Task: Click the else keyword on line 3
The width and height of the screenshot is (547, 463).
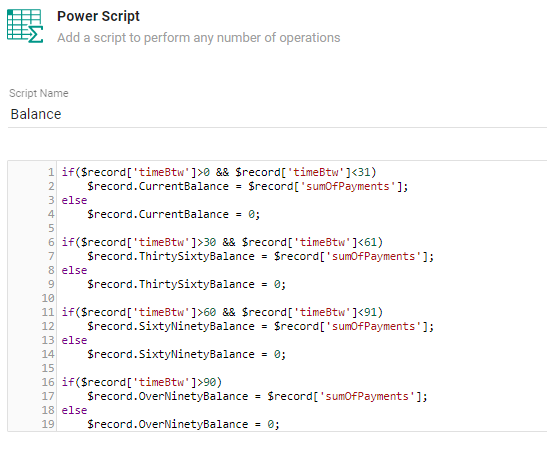Action: point(74,200)
